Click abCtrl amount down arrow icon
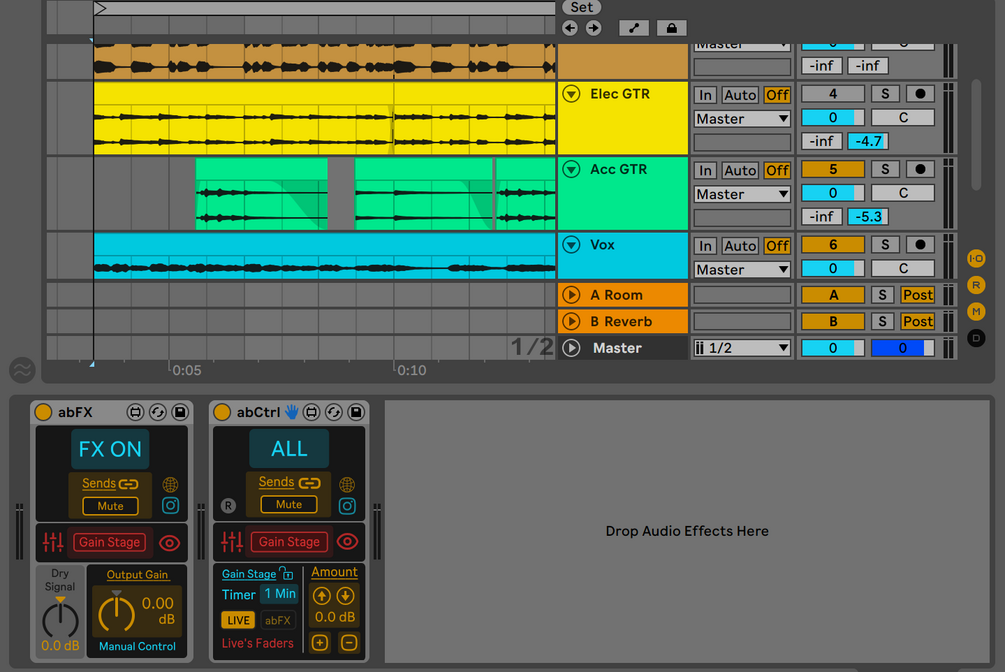 pos(345,596)
